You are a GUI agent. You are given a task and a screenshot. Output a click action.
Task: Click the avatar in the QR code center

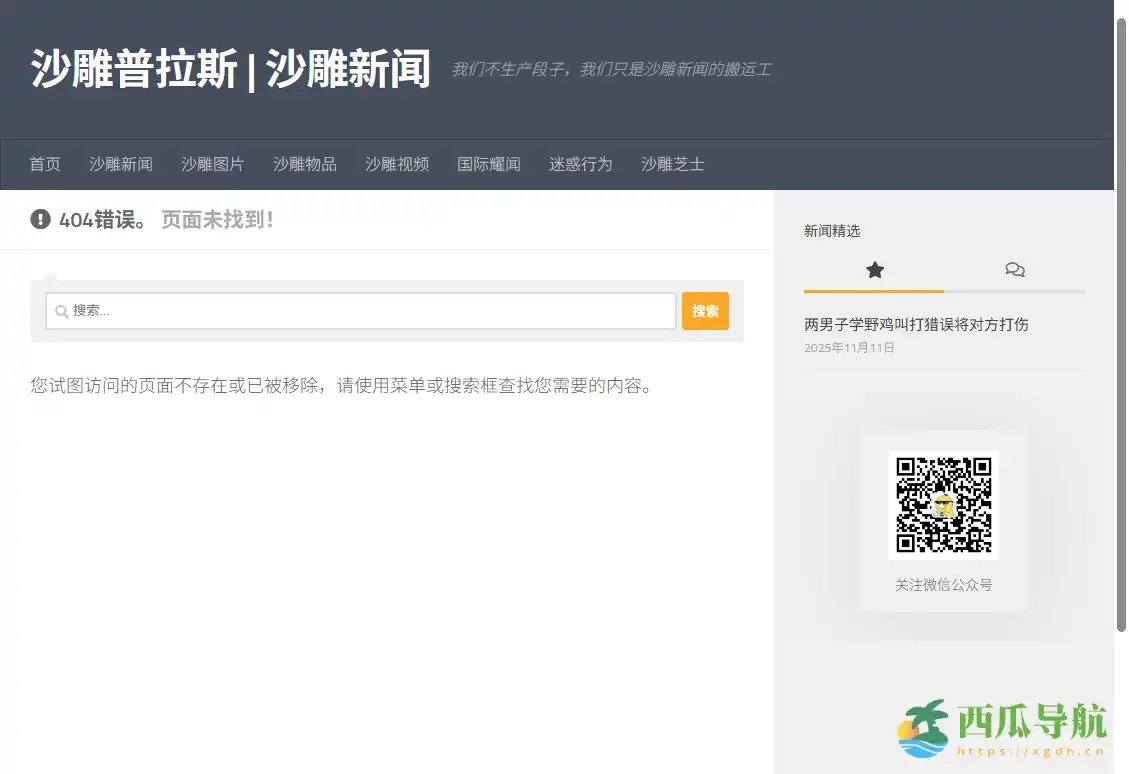point(943,504)
